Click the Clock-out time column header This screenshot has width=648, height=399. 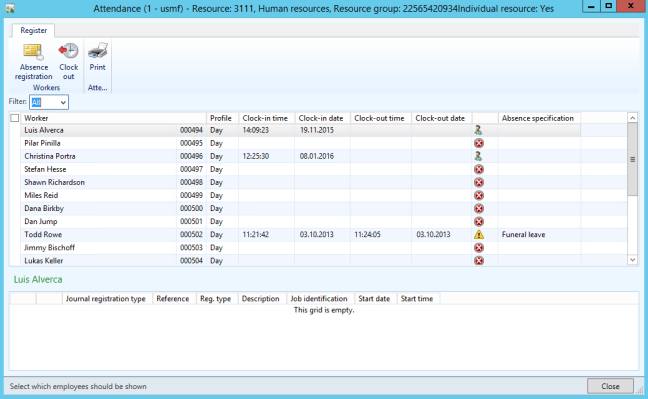[380, 118]
